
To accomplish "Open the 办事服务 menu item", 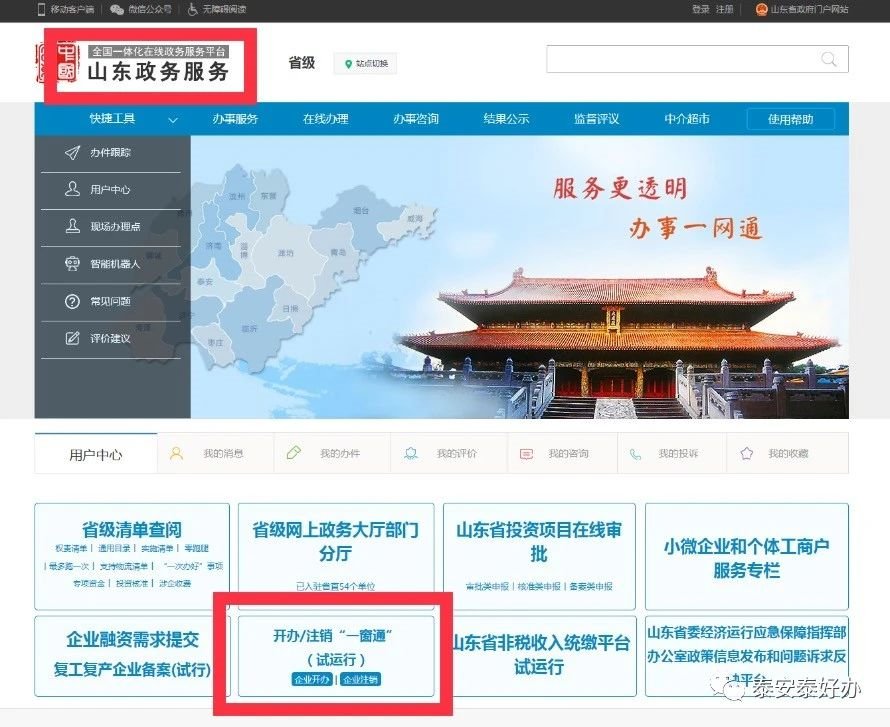I will 235,119.
